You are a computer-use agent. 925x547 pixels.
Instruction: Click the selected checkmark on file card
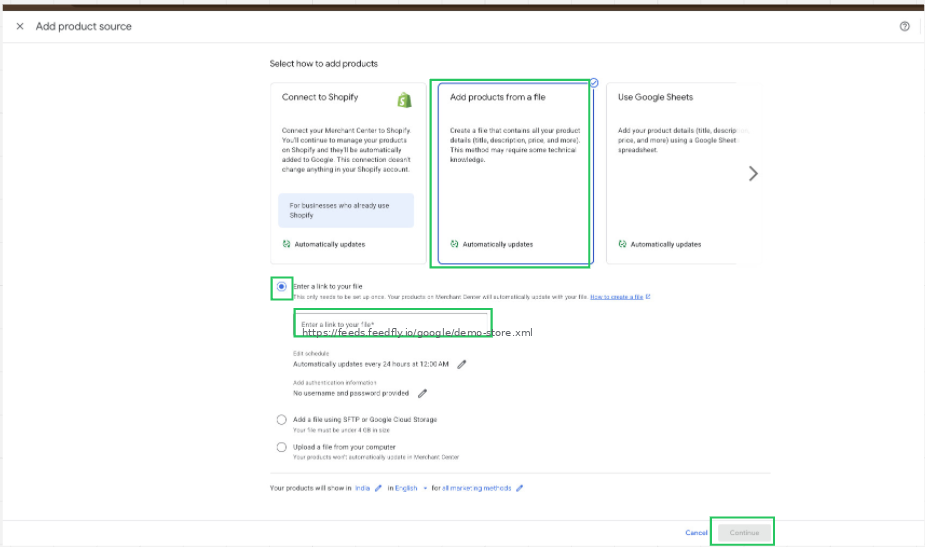594,83
